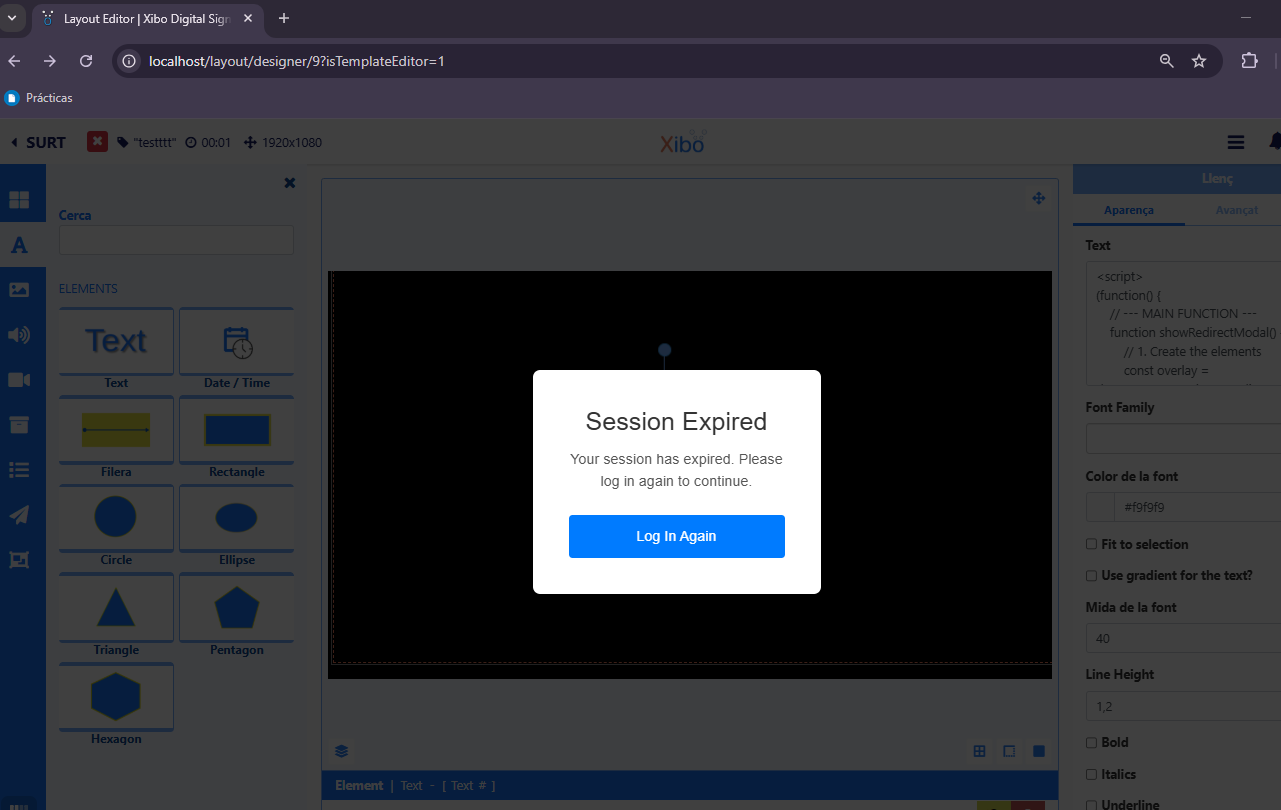Close the Elements panel with the X
Viewport: 1281px width, 810px height.
290,183
